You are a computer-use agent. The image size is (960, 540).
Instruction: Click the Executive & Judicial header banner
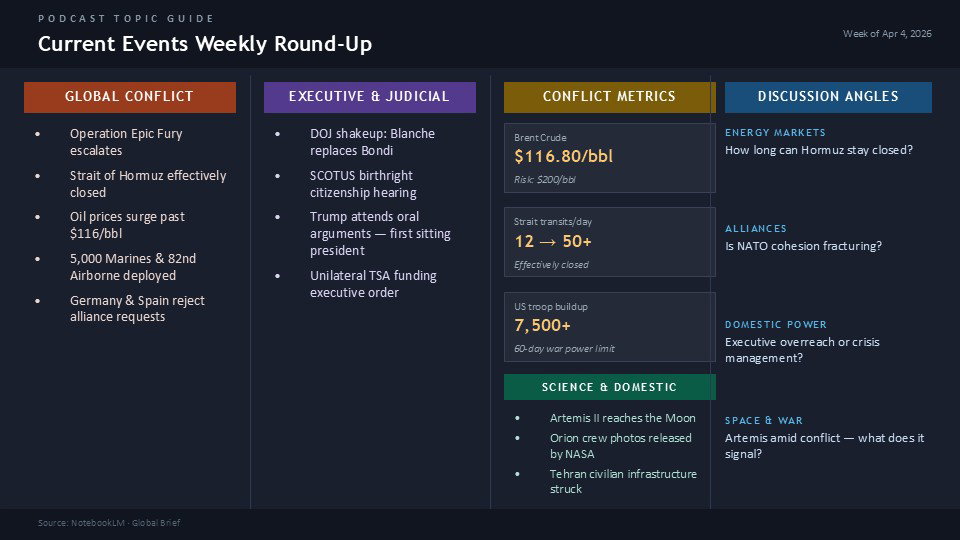[369, 97]
